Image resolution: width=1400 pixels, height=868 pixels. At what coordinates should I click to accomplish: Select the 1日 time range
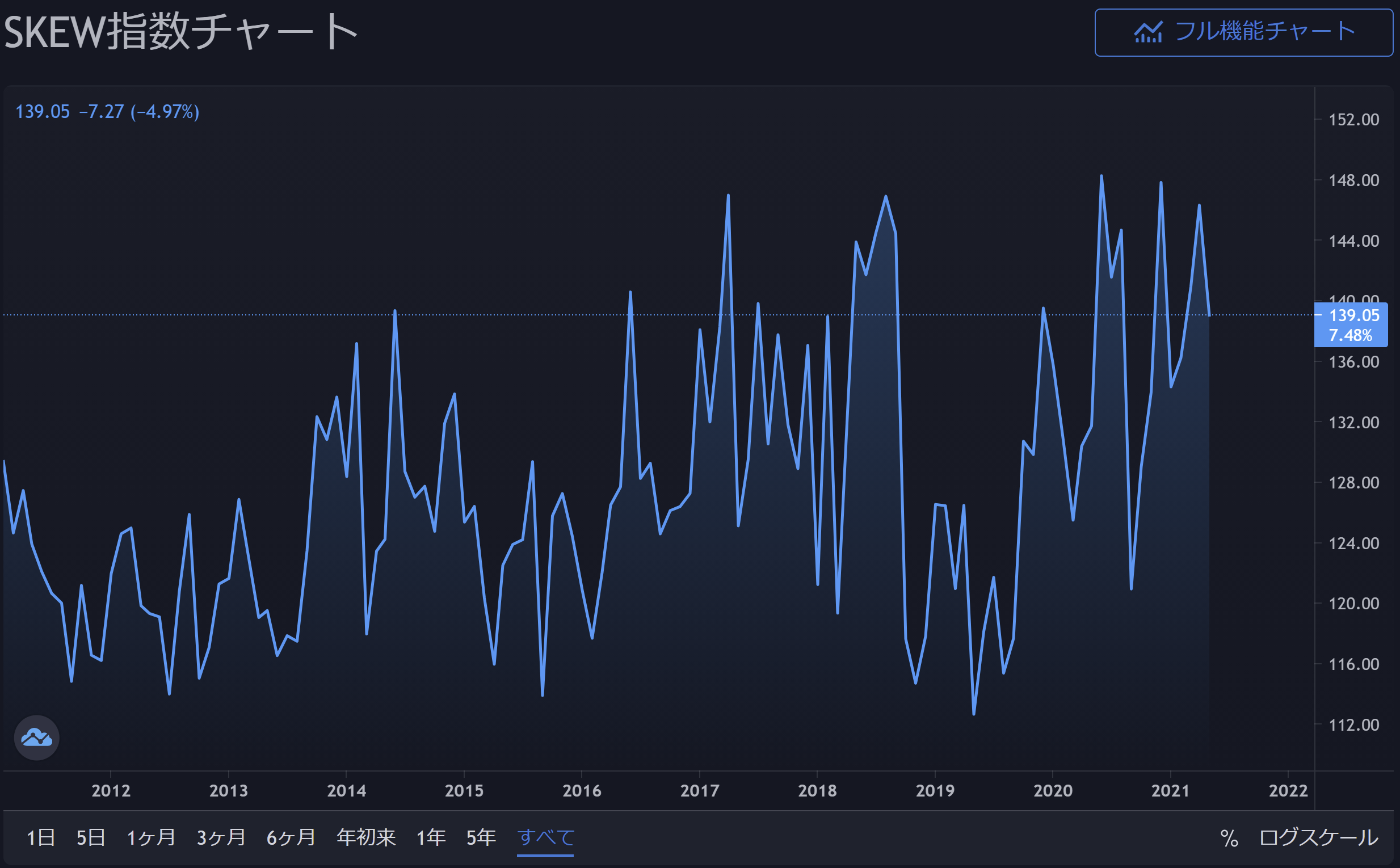41,837
